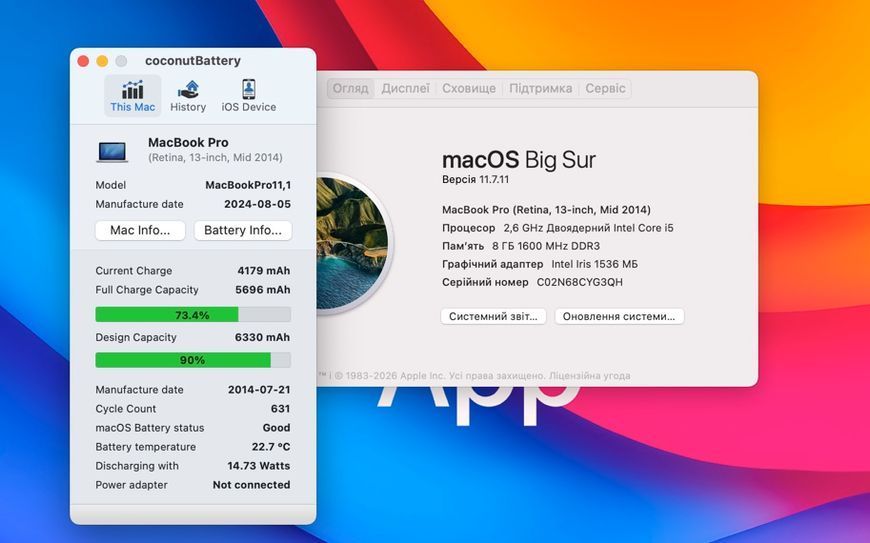
Task: Click the 4179 mAh current charge value
Action: [x=264, y=271]
